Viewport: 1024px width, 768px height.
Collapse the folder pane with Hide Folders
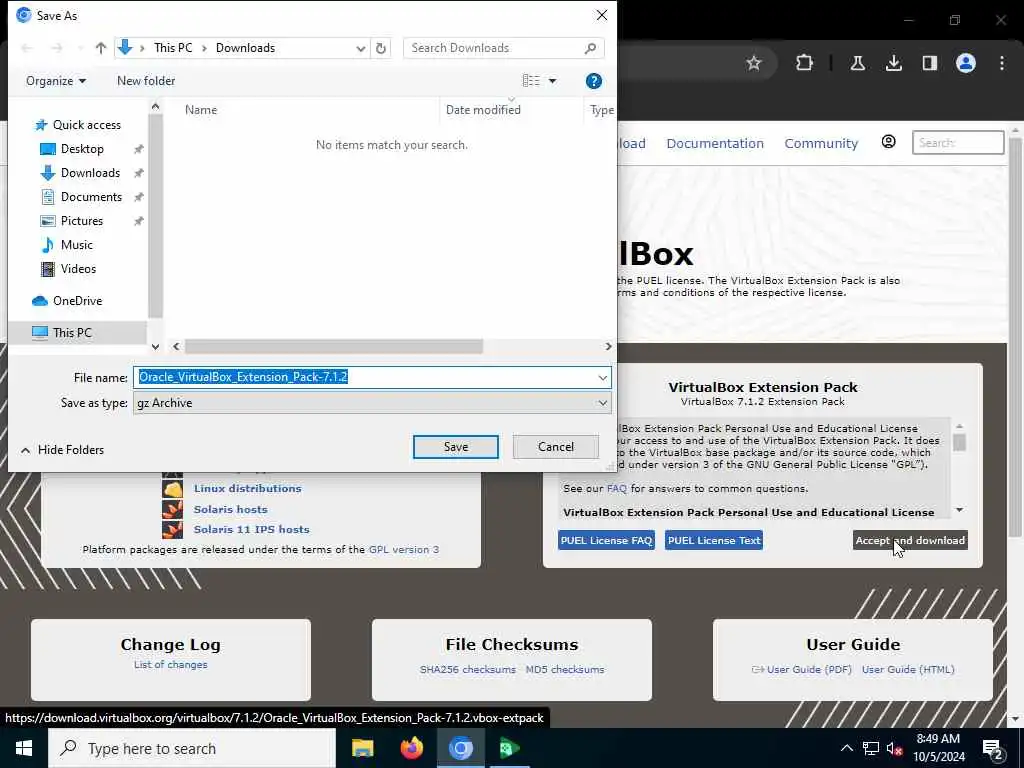63,449
